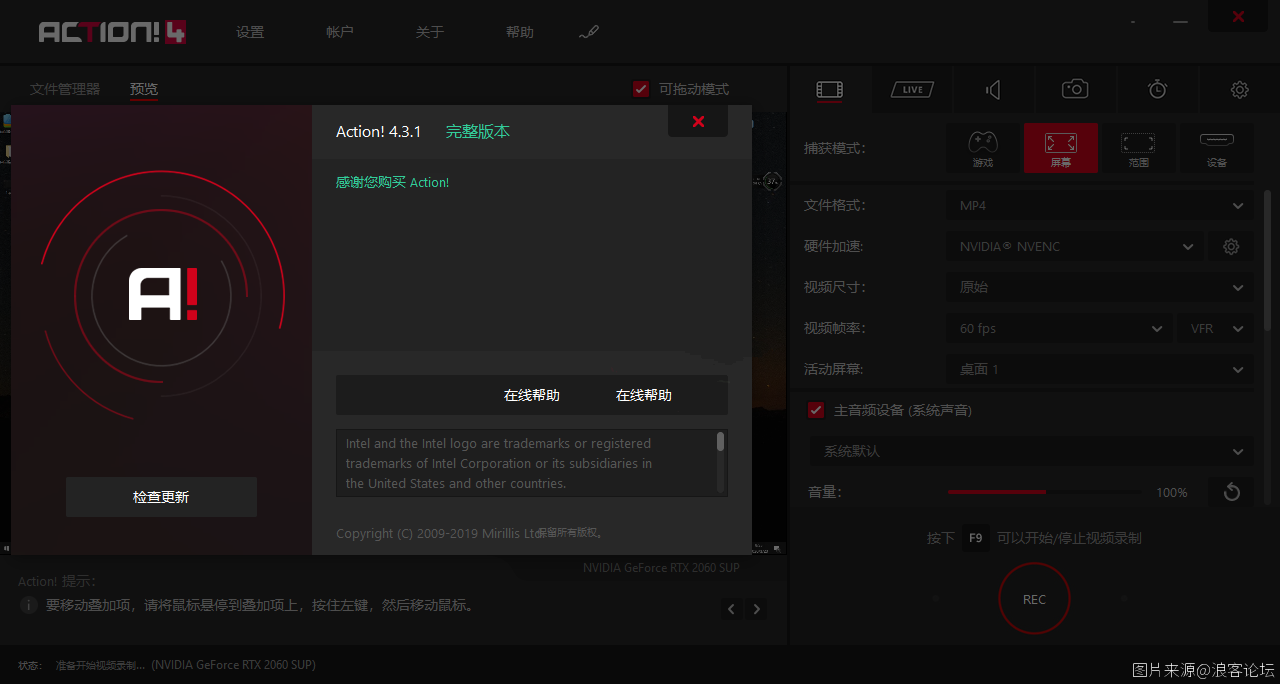Close the Action! 4.3.1 about dialog
1280x684 pixels.
[698, 122]
